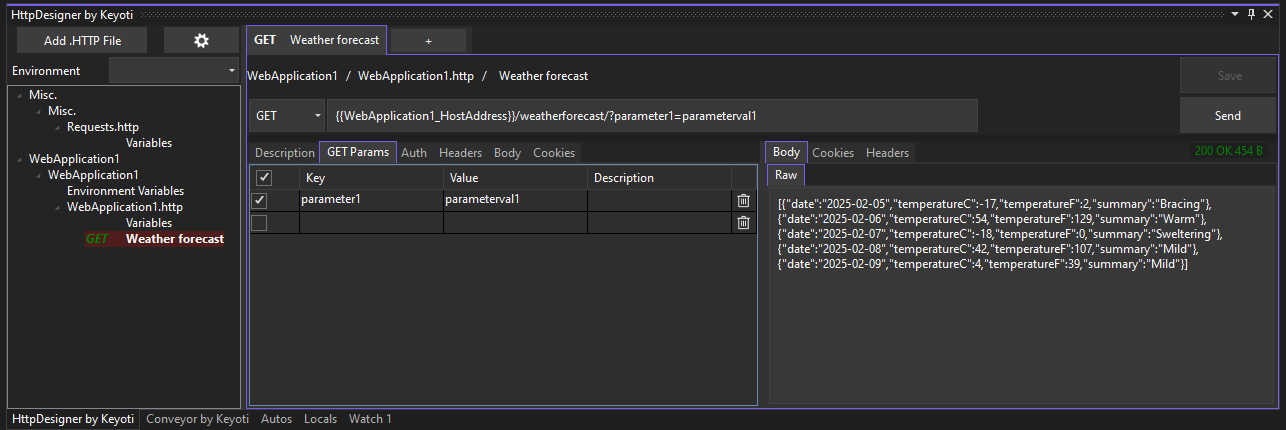Toggle auto-hide pin in the title bar
Viewport: 1286px width, 430px height.
(1251, 15)
